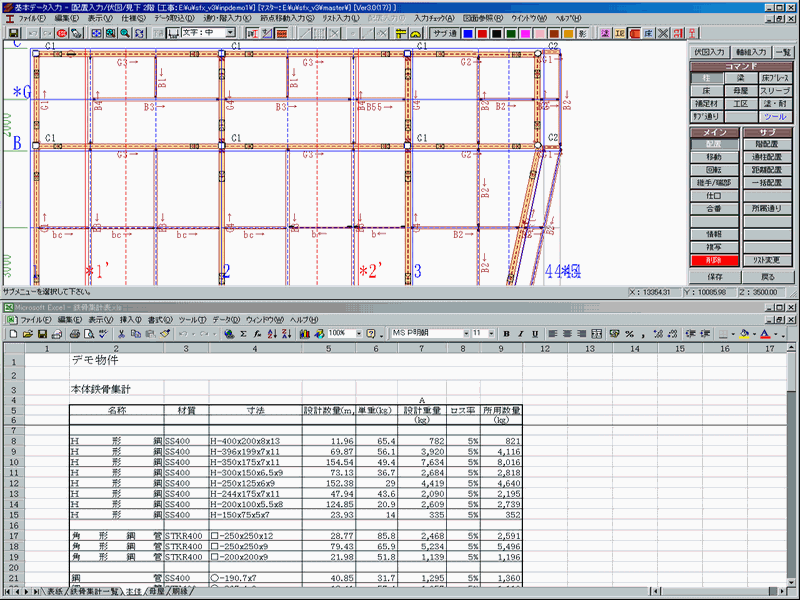Toggle the 柱 column command button
Screen dimensions: 800x600
coord(706,77)
